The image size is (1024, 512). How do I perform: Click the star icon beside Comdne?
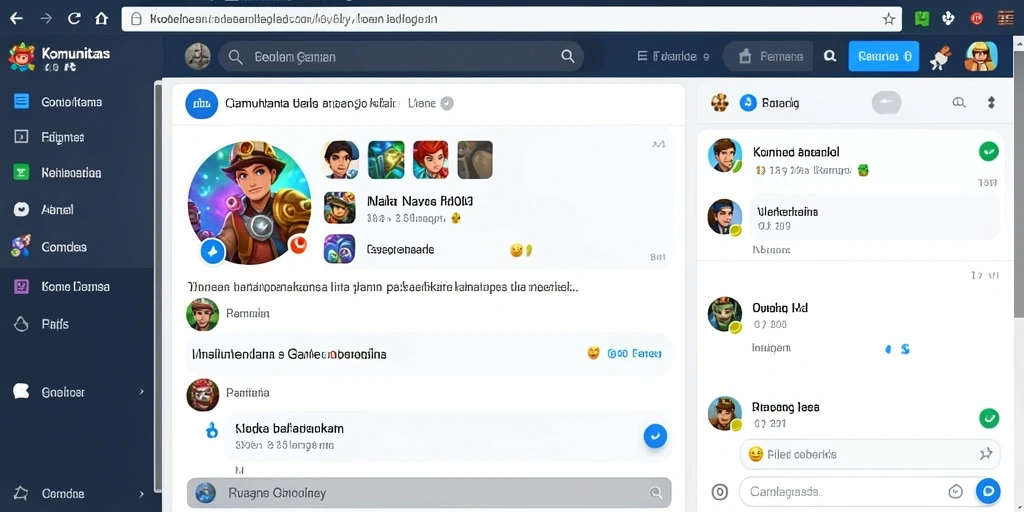[21, 493]
